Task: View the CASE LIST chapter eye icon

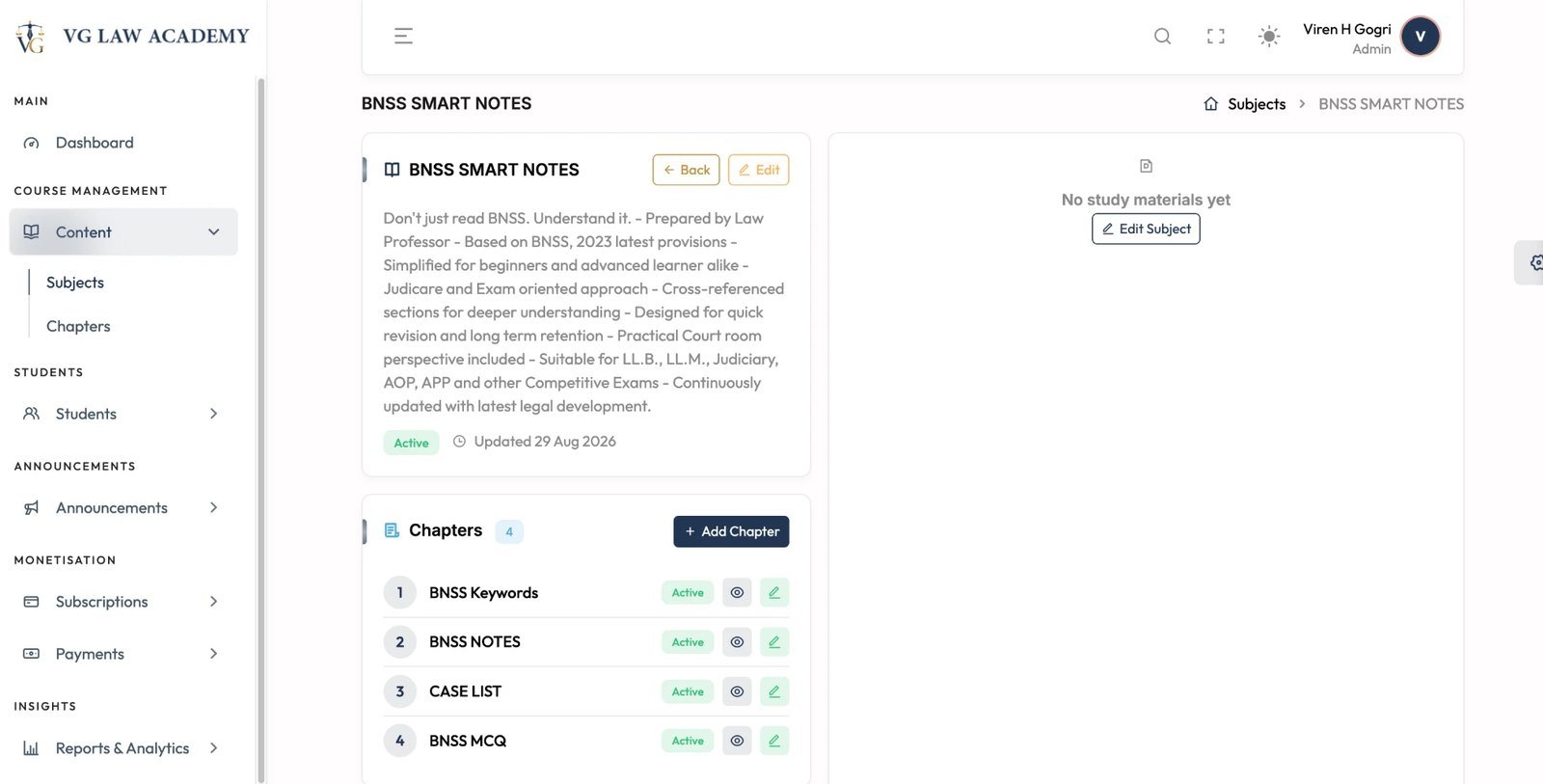Action: click(x=737, y=691)
